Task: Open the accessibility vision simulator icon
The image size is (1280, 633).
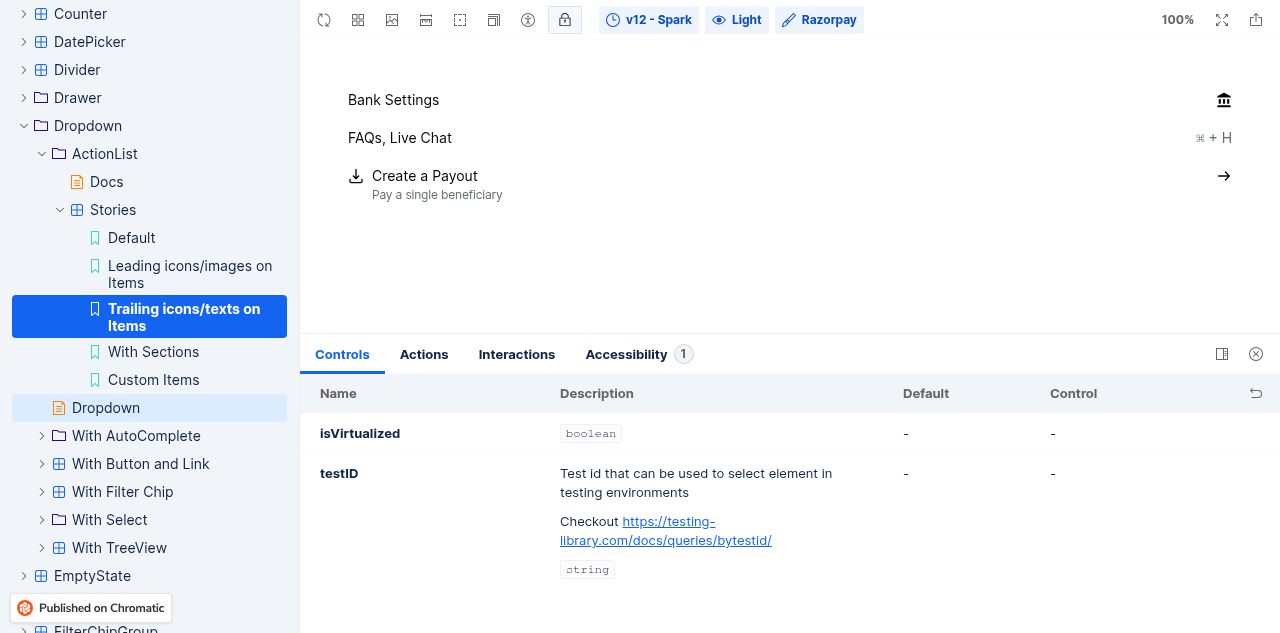Action: coord(528,20)
